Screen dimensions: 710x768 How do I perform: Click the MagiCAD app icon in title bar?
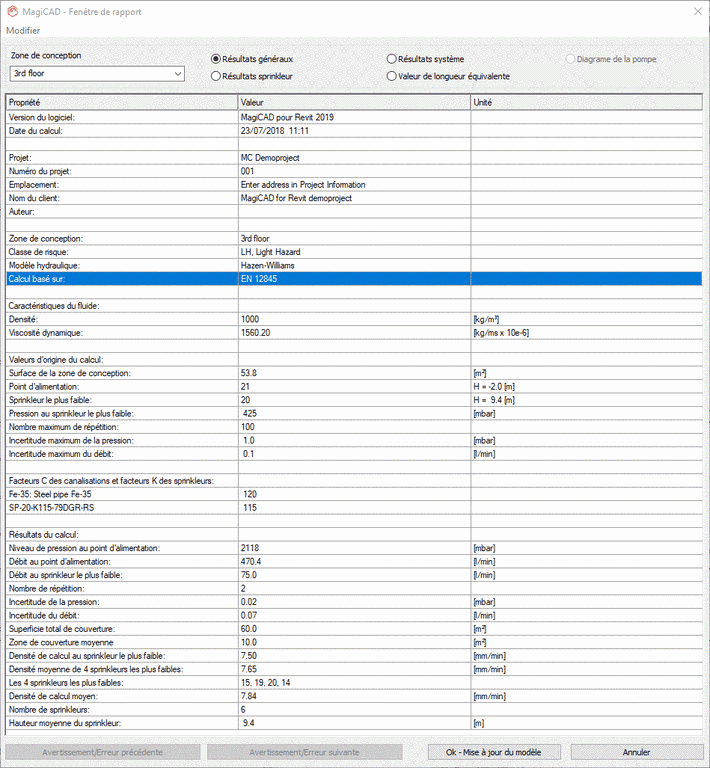(12, 11)
